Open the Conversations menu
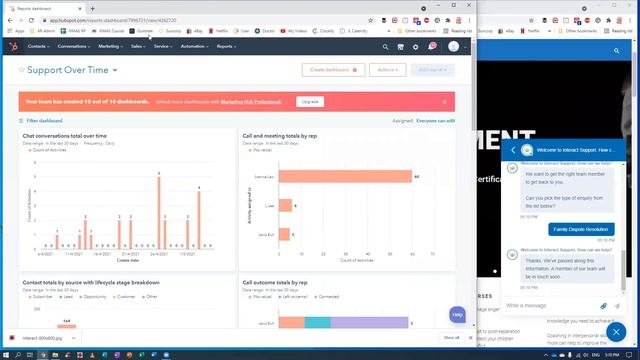The image size is (640, 360). pyautogui.click(x=73, y=47)
